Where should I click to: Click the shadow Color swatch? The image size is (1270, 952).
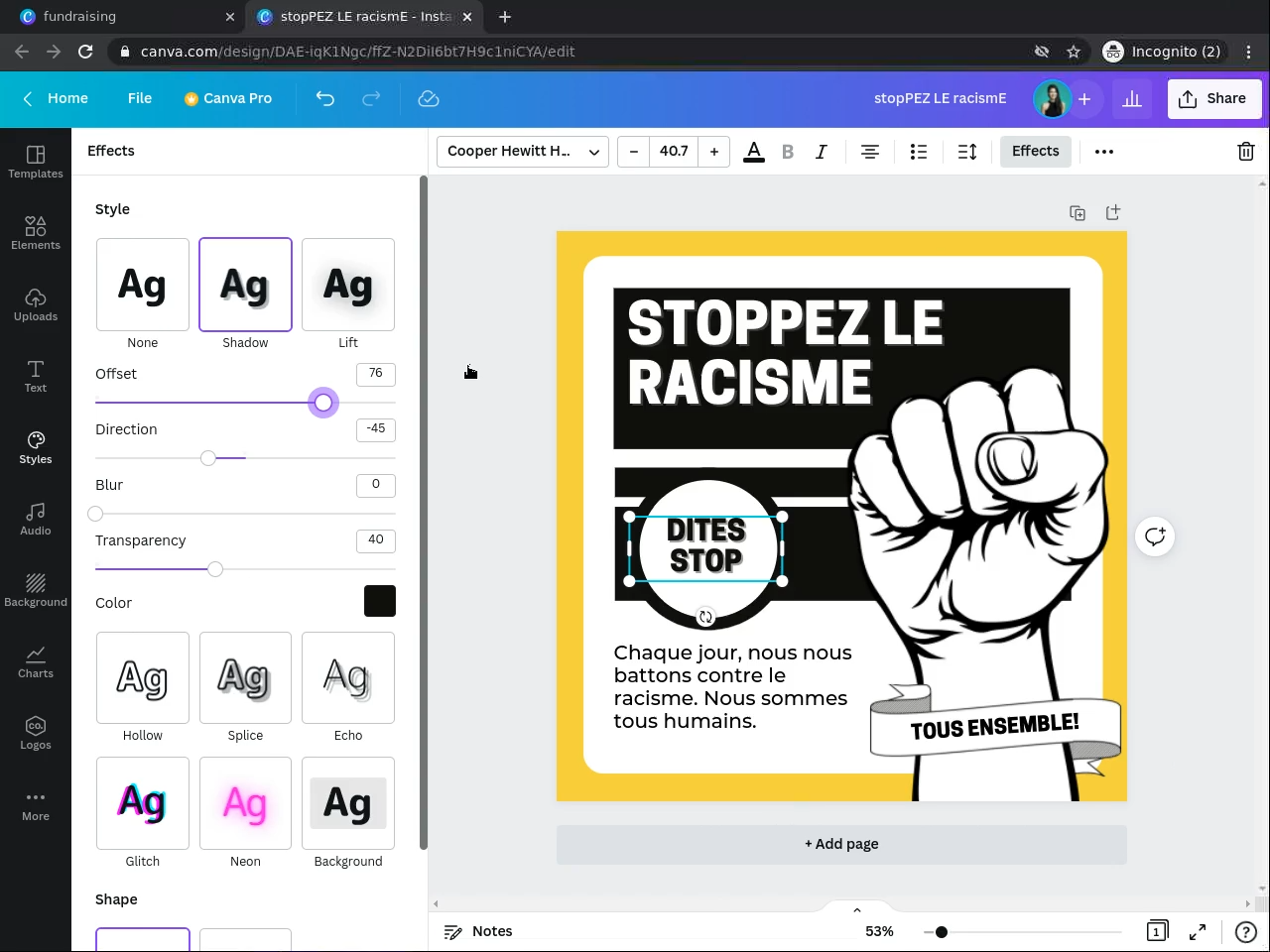(379, 601)
